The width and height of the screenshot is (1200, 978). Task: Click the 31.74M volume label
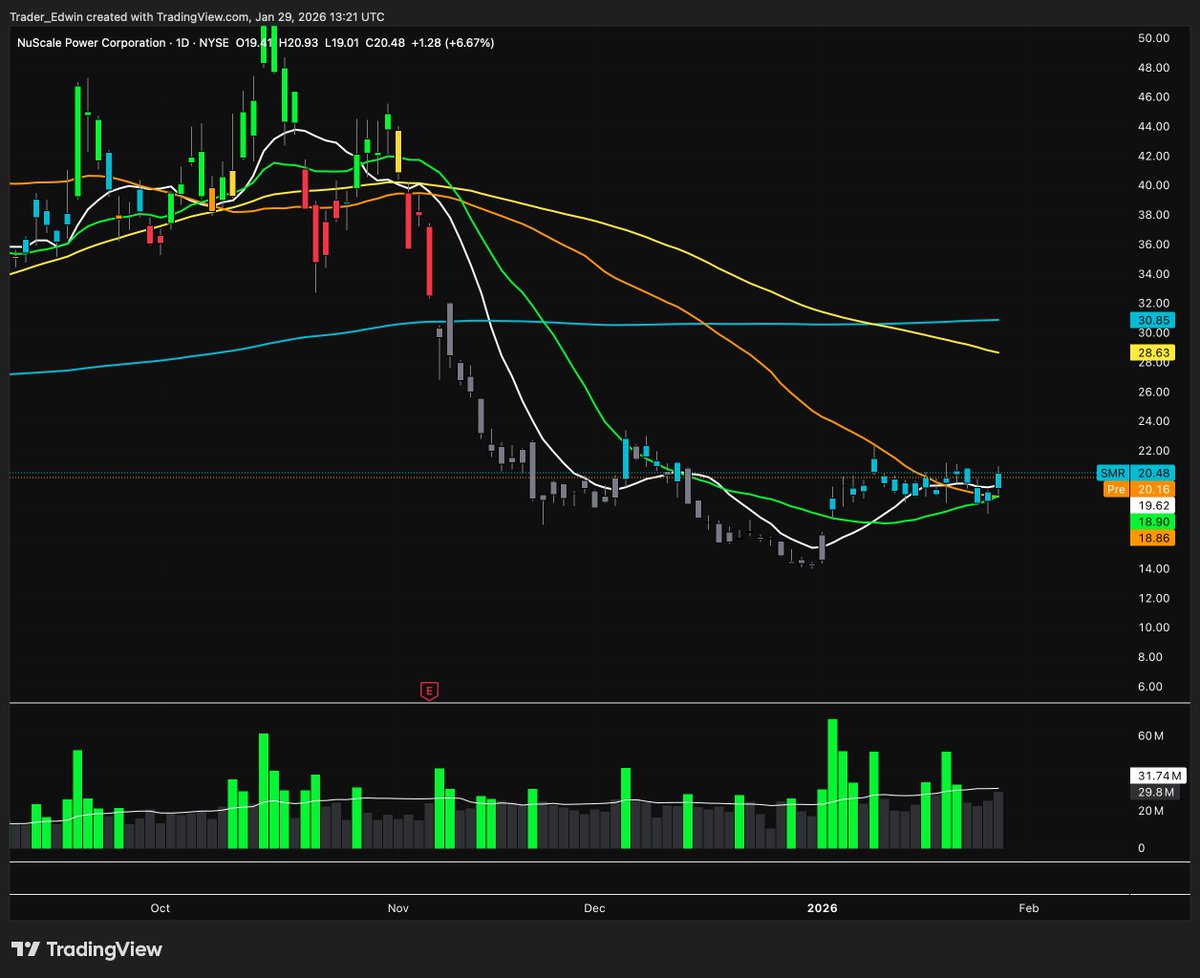(x=1158, y=775)
